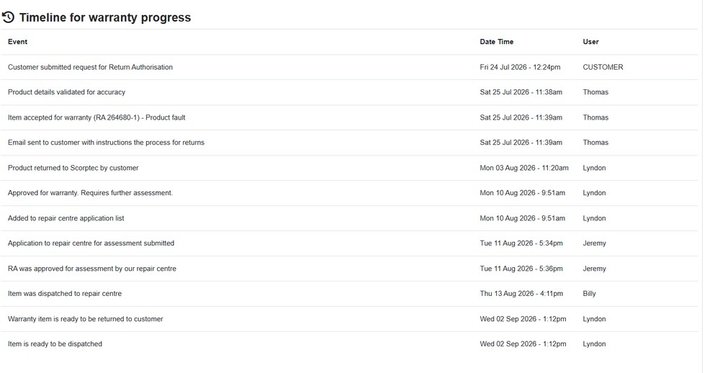
Task: Select the Approved for warranty further assessment event
Action: click(x=90, y=193)
